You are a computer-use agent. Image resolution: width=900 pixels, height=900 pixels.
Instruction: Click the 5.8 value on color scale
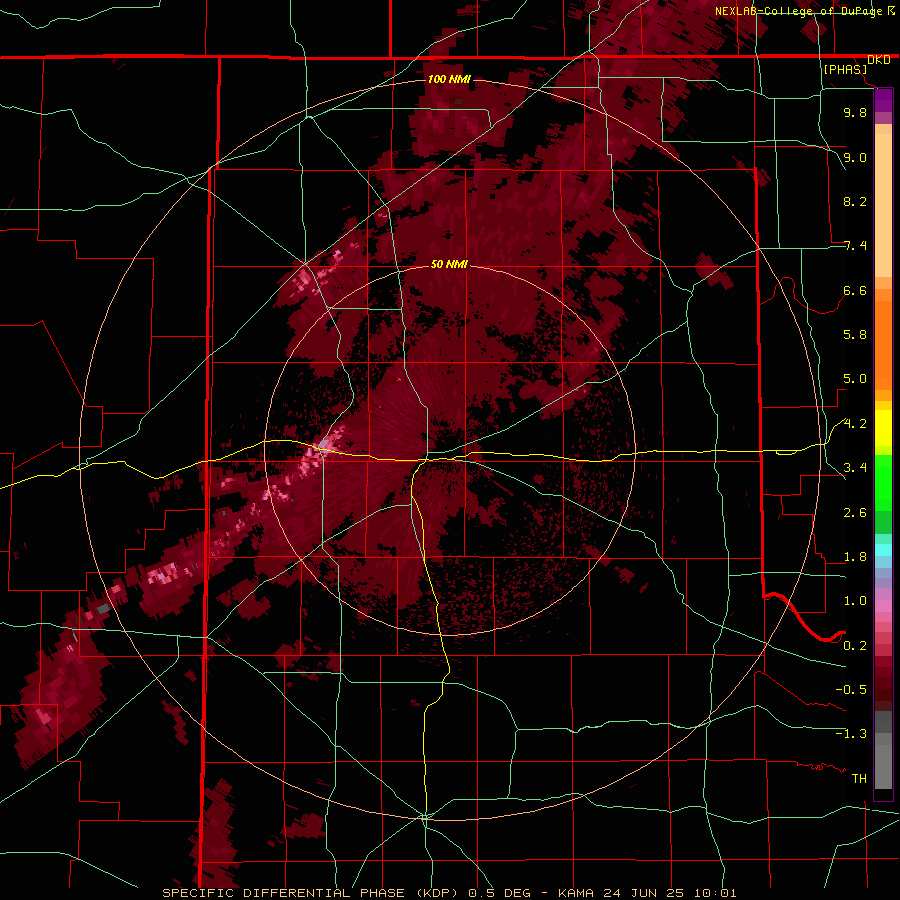855,335
